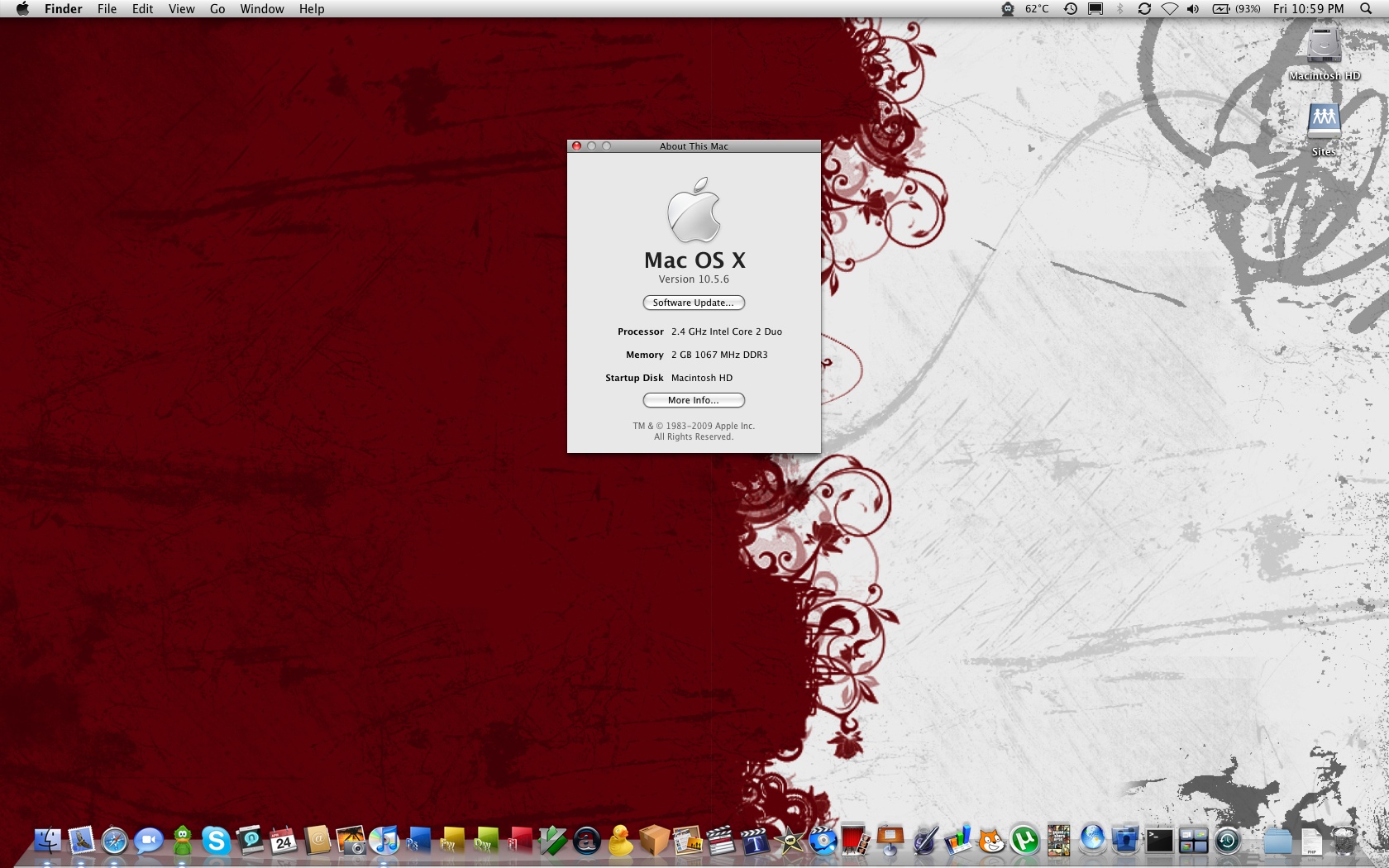Launch the Mail app in the Dock
1389x868 pixels.
click(x=81, y=841)
